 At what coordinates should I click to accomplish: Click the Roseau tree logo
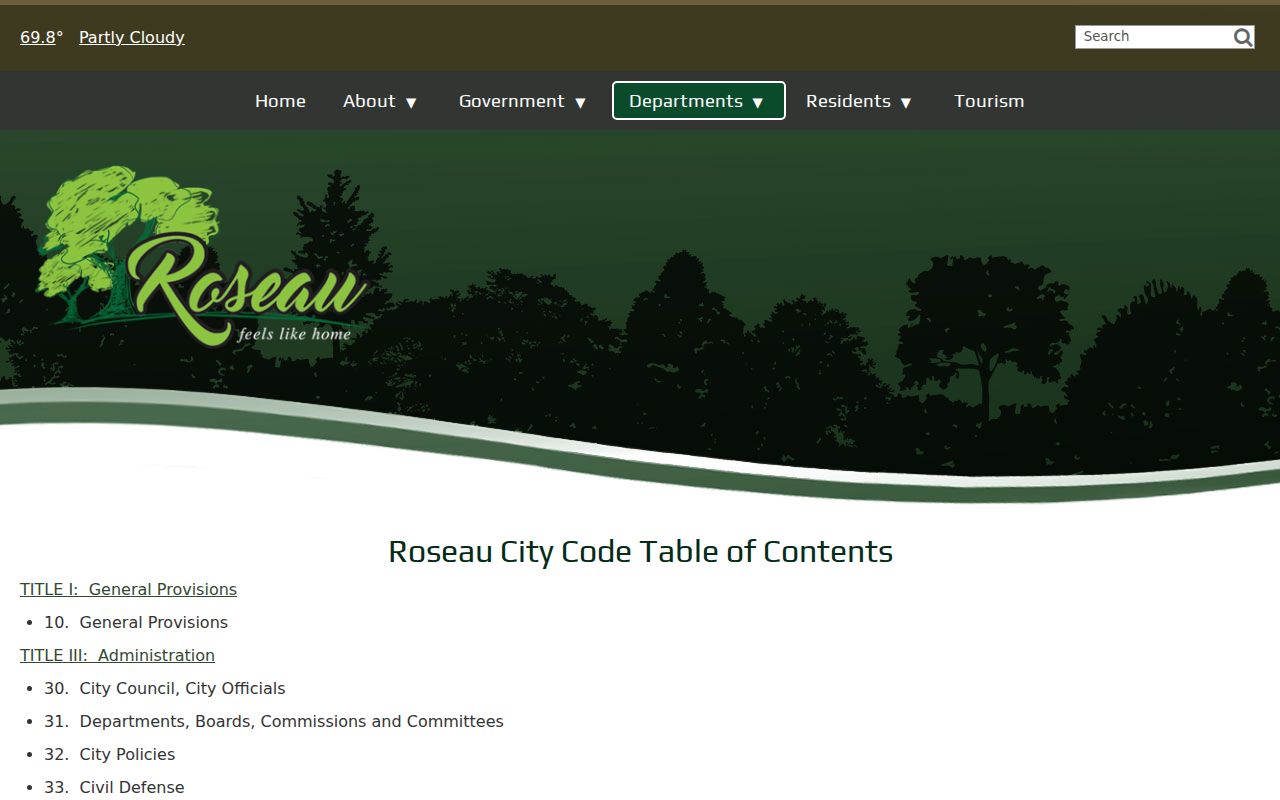coord(201,257)
